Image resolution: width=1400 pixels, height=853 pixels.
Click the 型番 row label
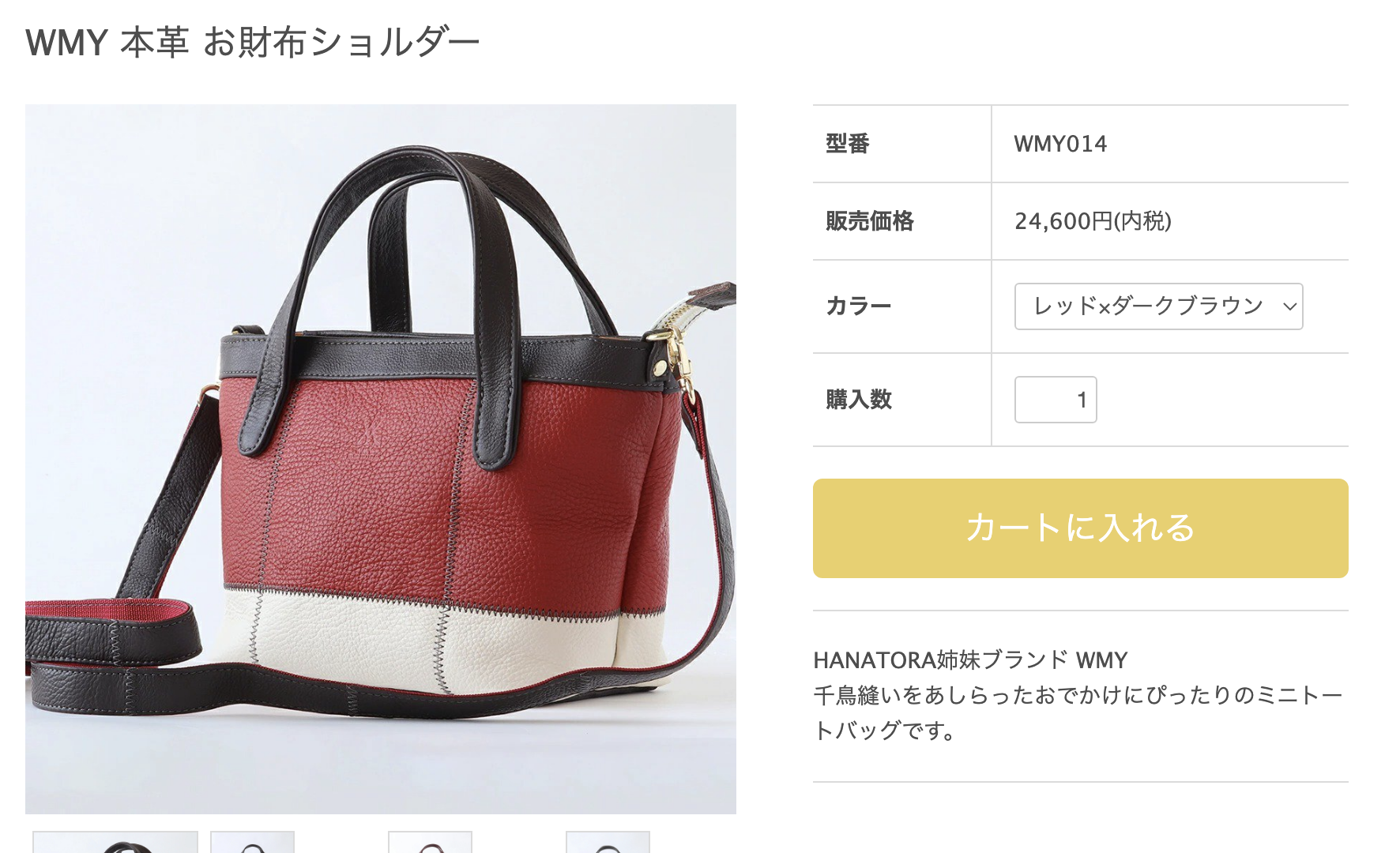click(x=848, y=144)
